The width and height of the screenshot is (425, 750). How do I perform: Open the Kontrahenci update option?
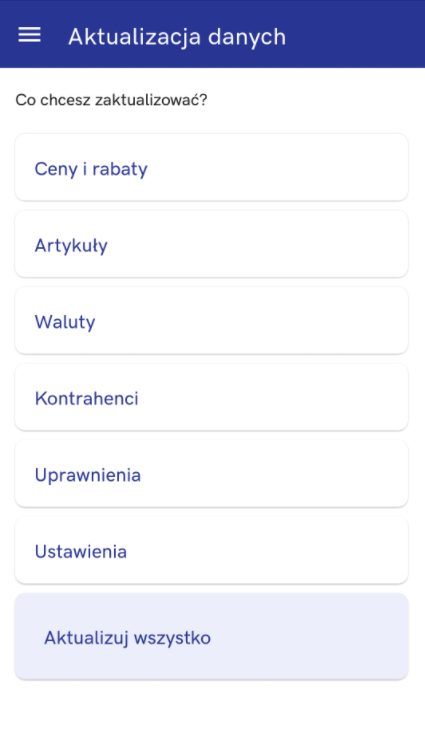(x=211, y=397)
